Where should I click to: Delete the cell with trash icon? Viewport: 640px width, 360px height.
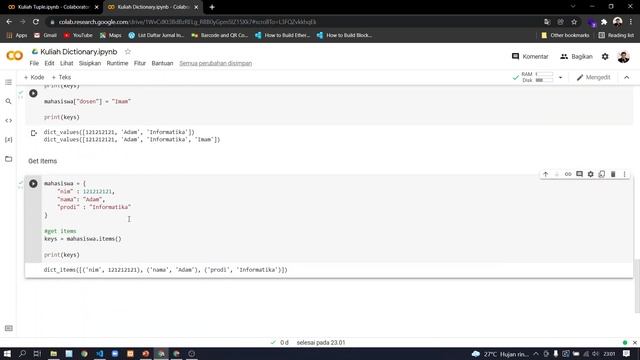[613, 174]
